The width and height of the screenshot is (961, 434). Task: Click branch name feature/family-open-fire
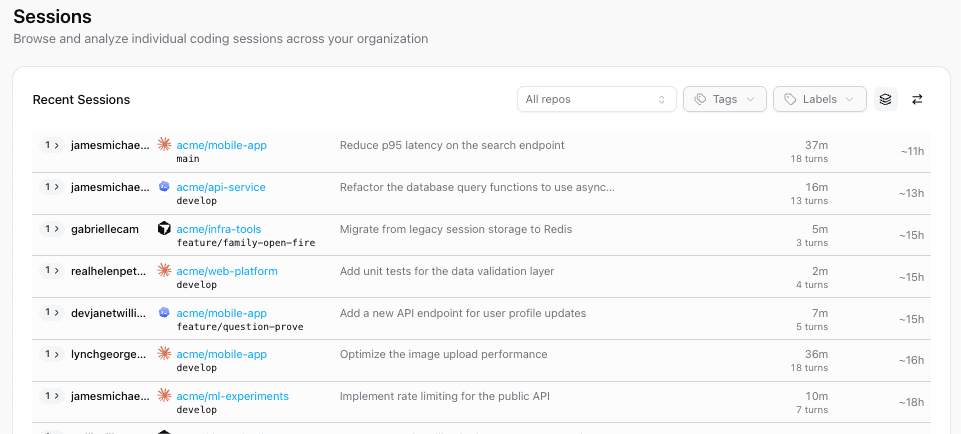pyautogui.click(x=246, y=243)
